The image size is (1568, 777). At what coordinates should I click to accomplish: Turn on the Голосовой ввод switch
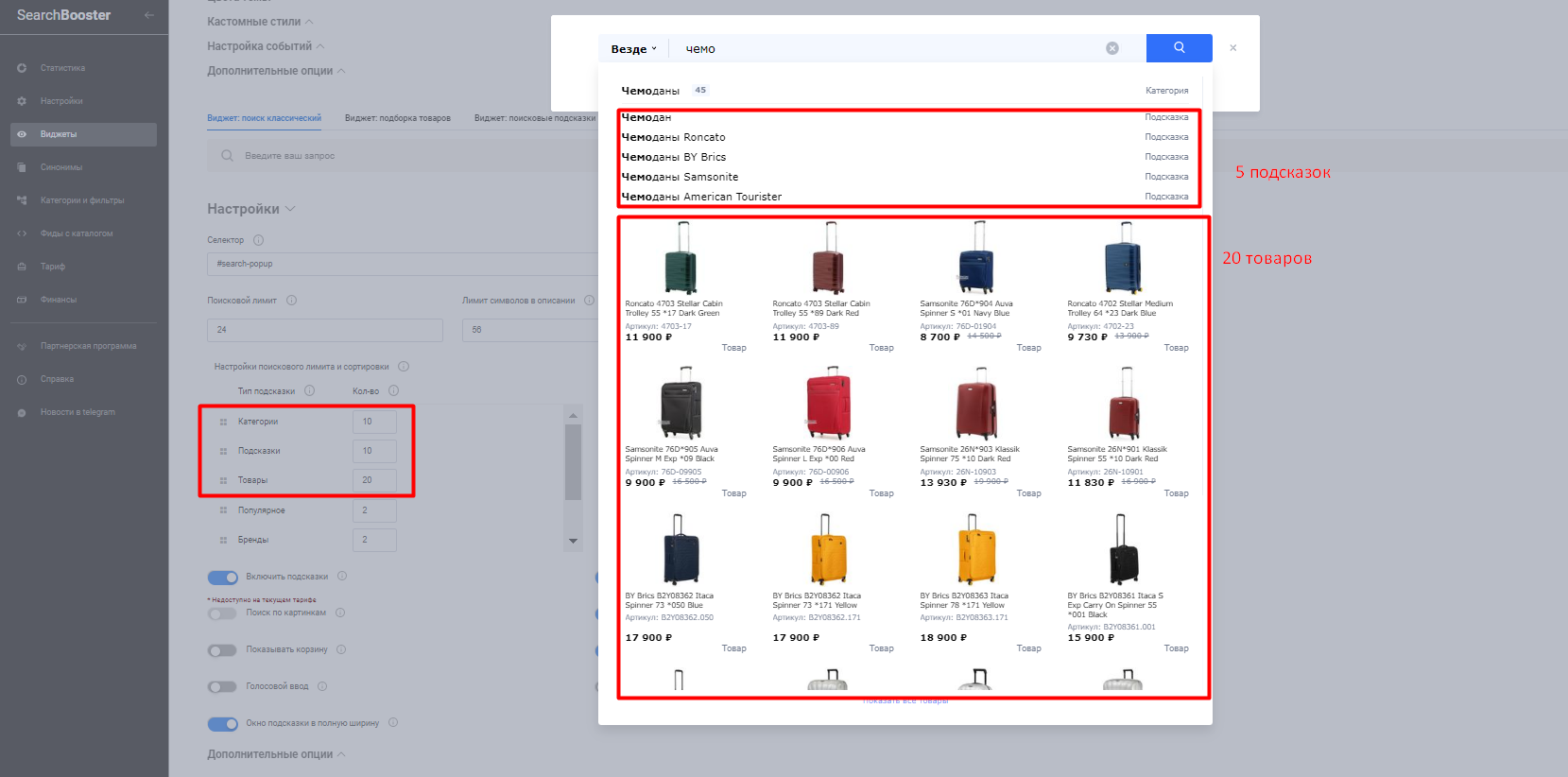click(x=223, y=687)
